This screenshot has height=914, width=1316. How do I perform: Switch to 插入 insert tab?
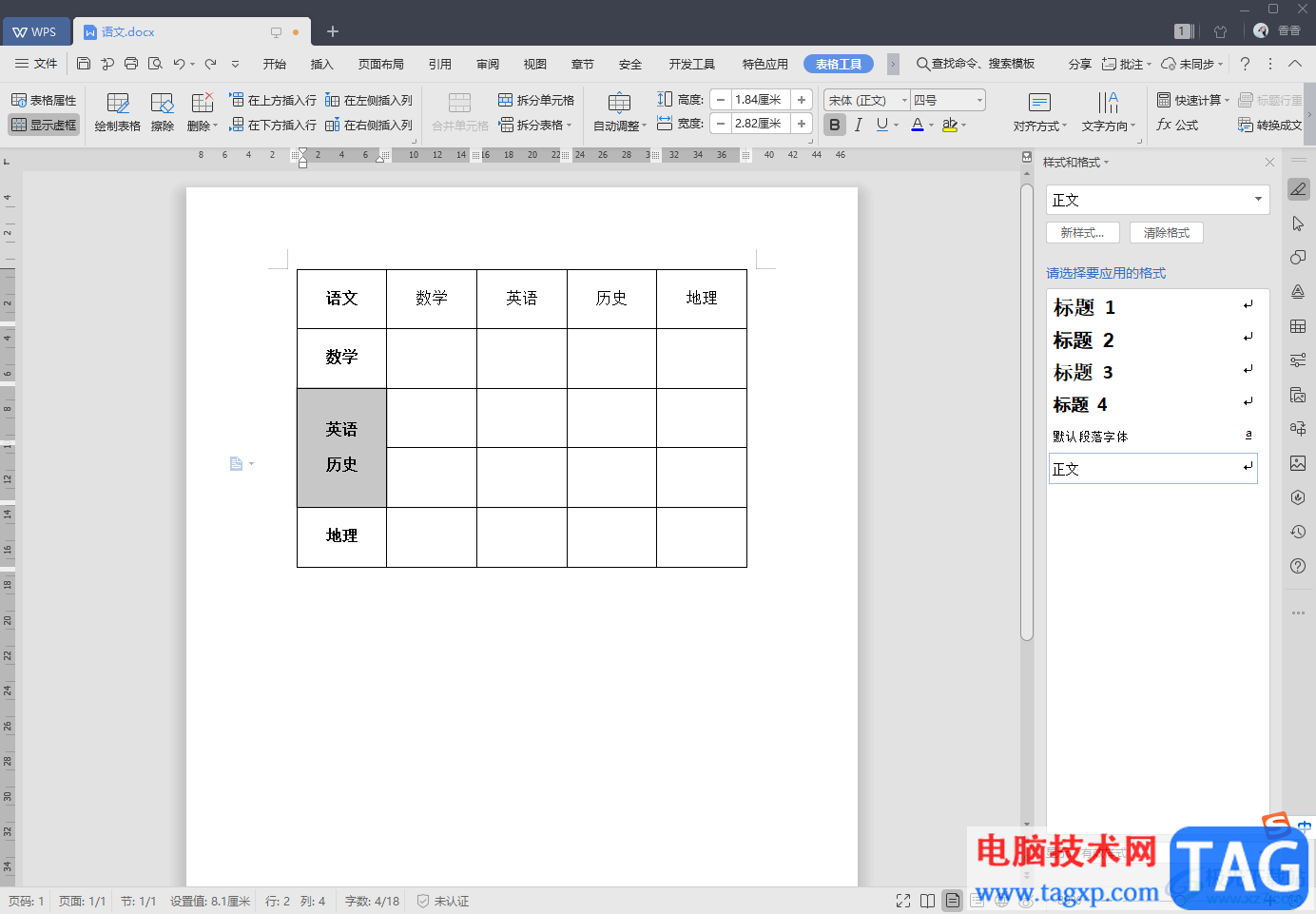322,64
